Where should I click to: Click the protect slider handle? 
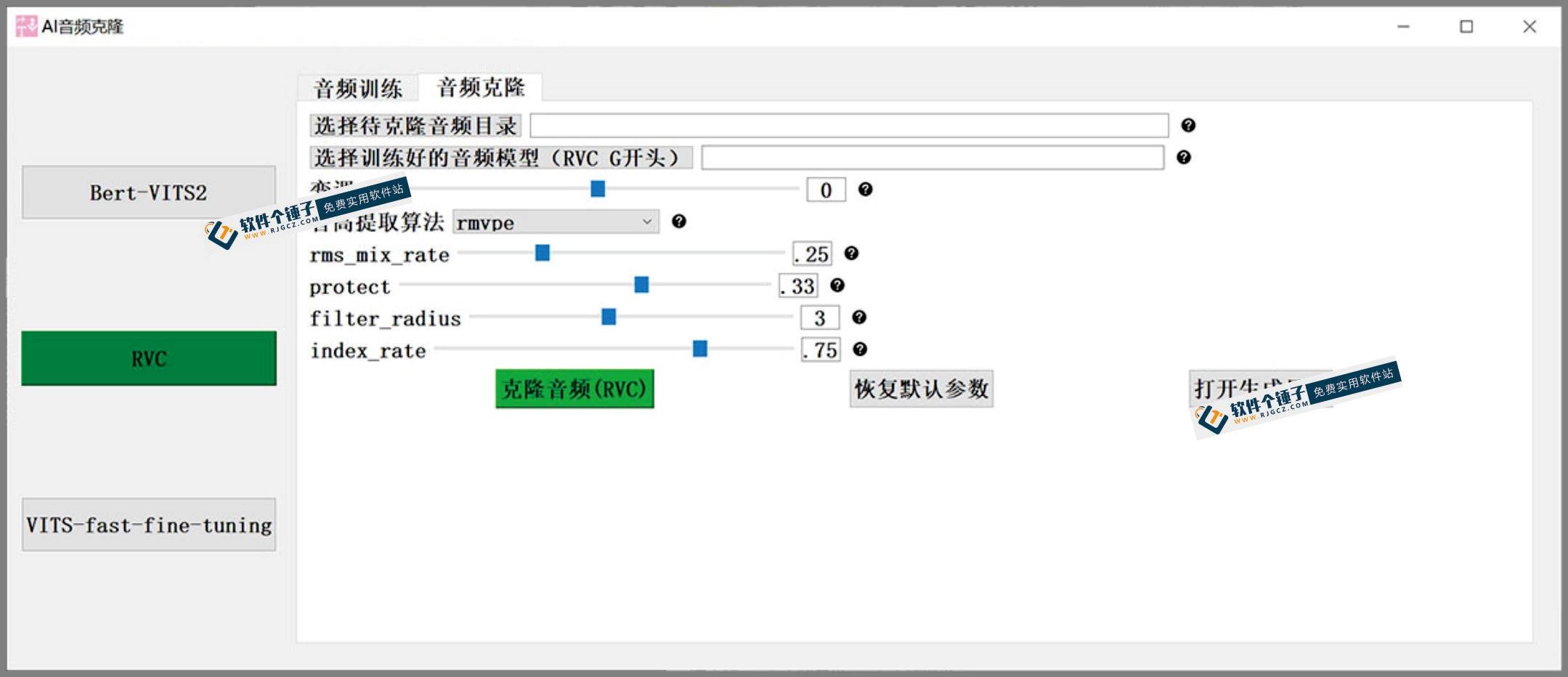click(x=641, y=285)
